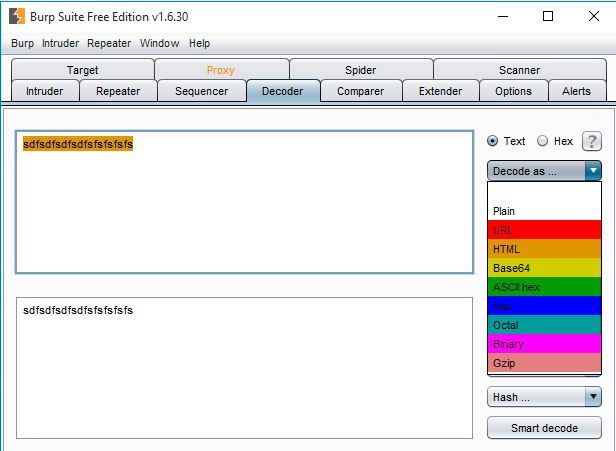Switch to the Sequencer tab
The image size is (616, 451).
202,91
